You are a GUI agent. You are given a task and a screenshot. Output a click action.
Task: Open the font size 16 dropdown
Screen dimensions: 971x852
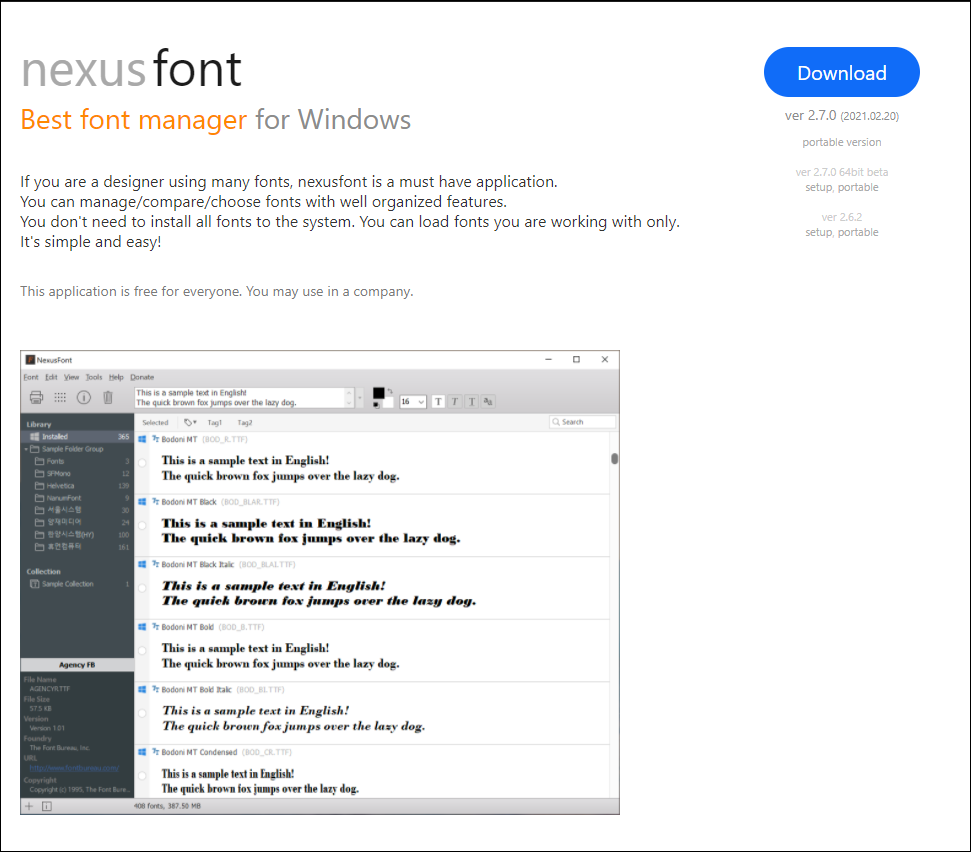coord(421,402)
